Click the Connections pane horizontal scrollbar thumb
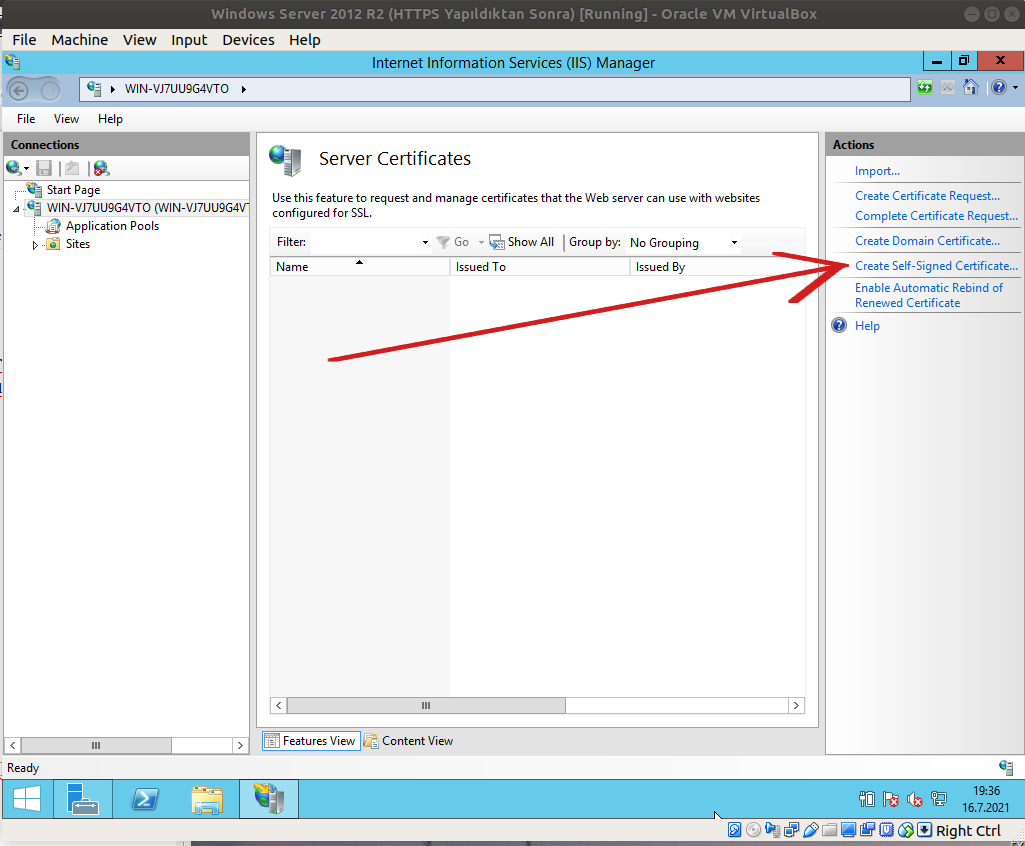 (x=96, y=745)
